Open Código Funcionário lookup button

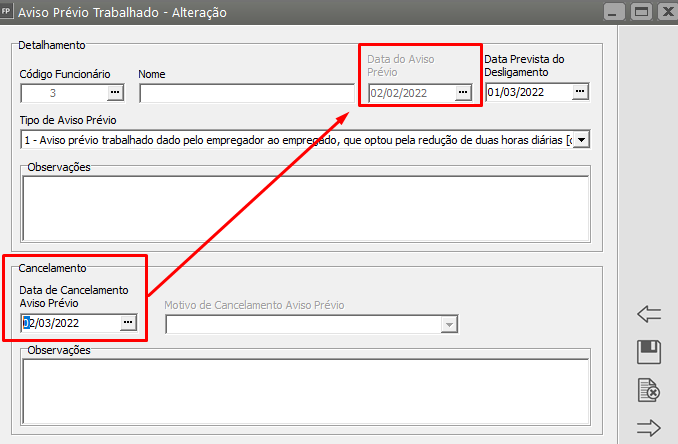115,93
